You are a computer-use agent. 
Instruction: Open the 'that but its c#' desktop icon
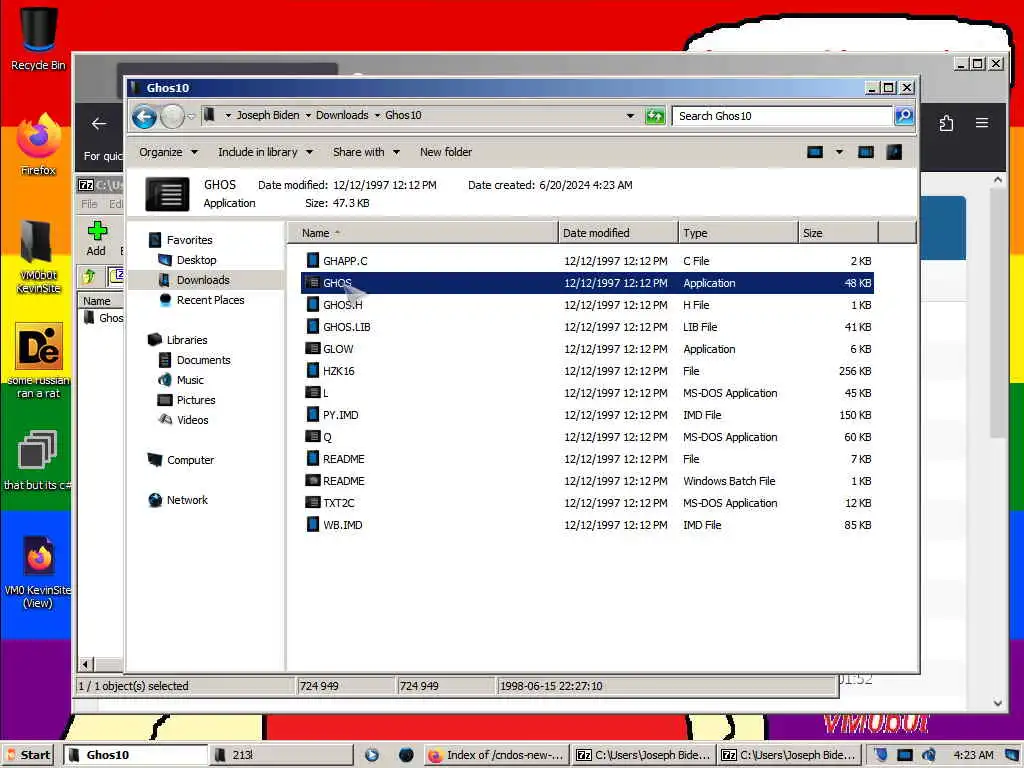coord(38,460)
